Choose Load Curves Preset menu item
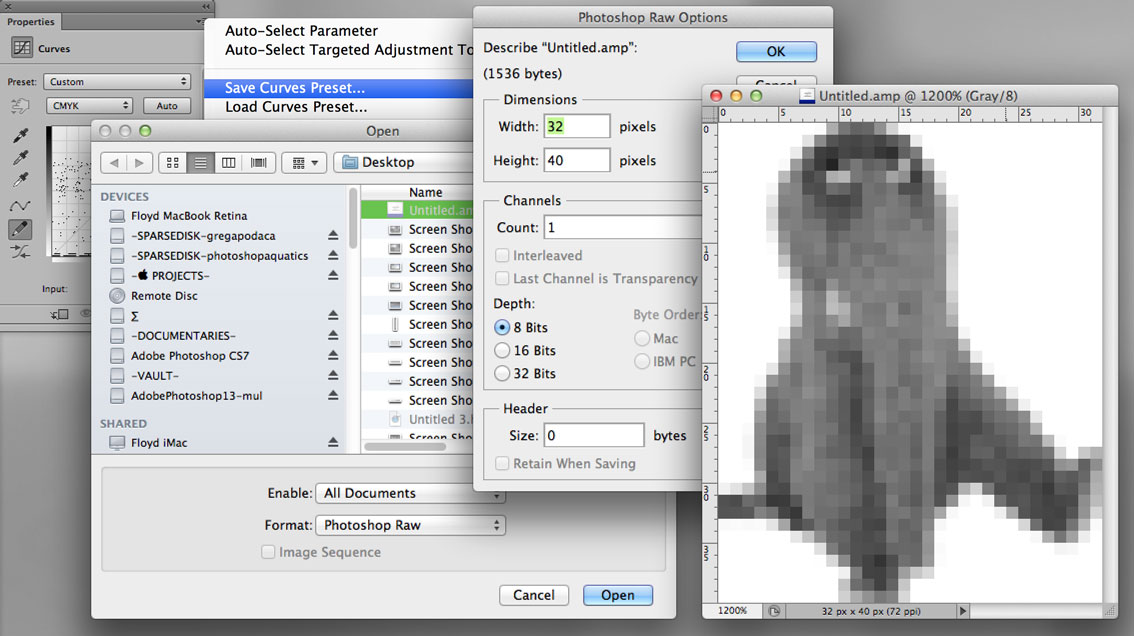This screenshot has width=1134, height=636. (x=296, y=107)
